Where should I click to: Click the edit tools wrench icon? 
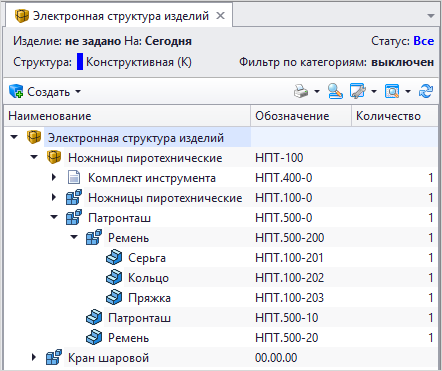click(358, 91)
